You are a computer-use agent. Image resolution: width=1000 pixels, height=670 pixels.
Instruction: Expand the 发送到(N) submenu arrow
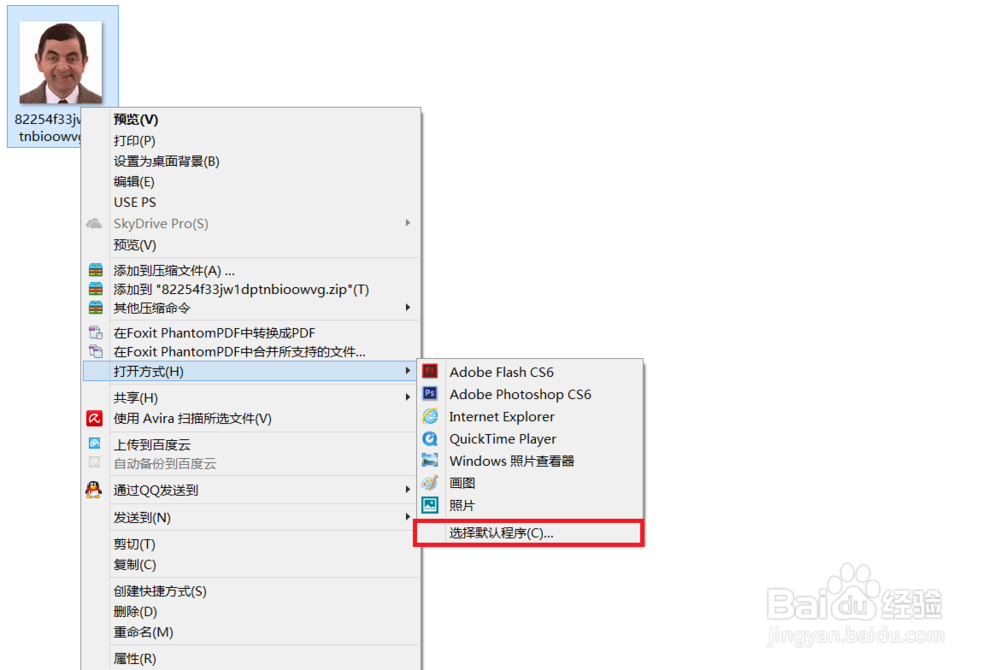408,517
